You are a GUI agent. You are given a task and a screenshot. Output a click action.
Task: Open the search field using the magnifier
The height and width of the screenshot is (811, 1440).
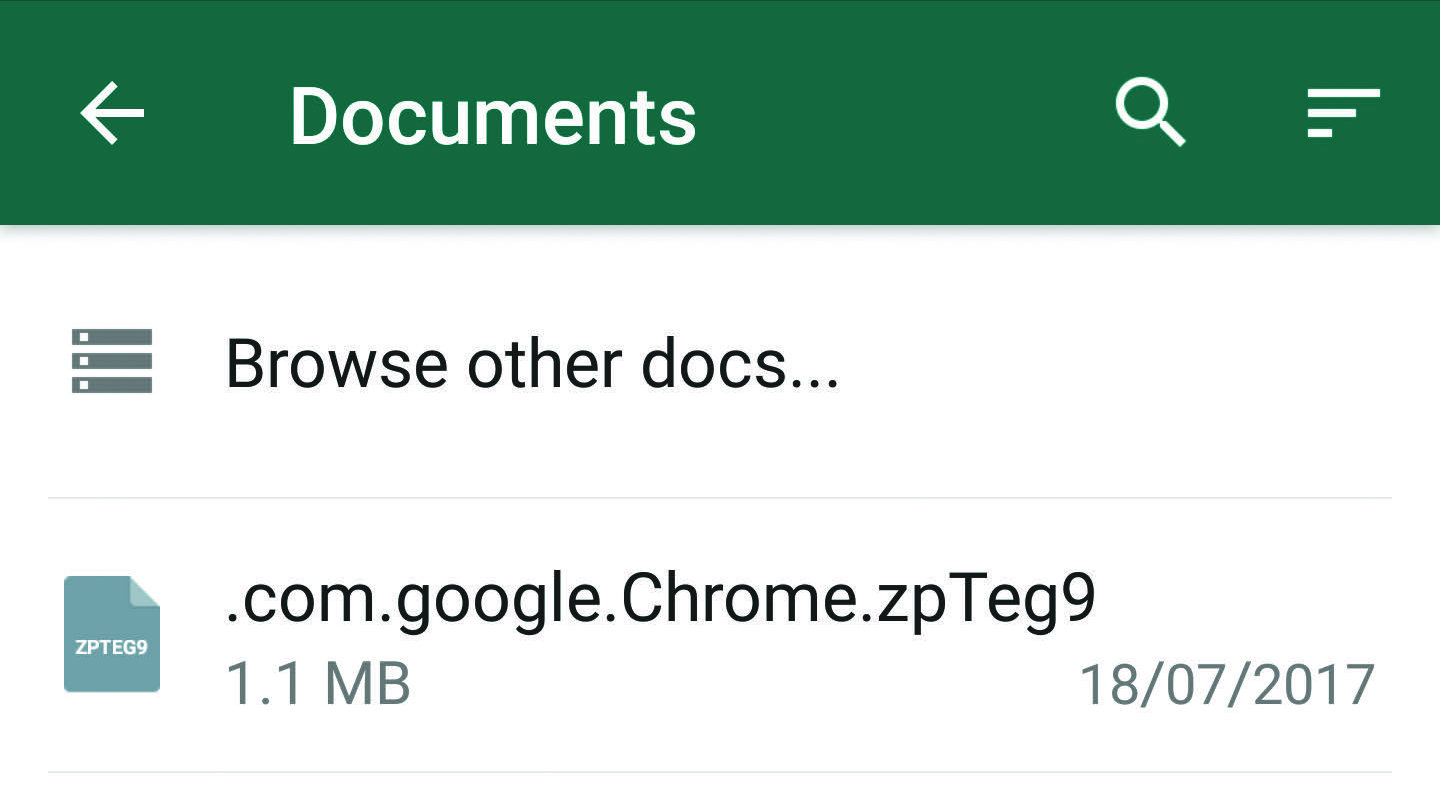1150,113
